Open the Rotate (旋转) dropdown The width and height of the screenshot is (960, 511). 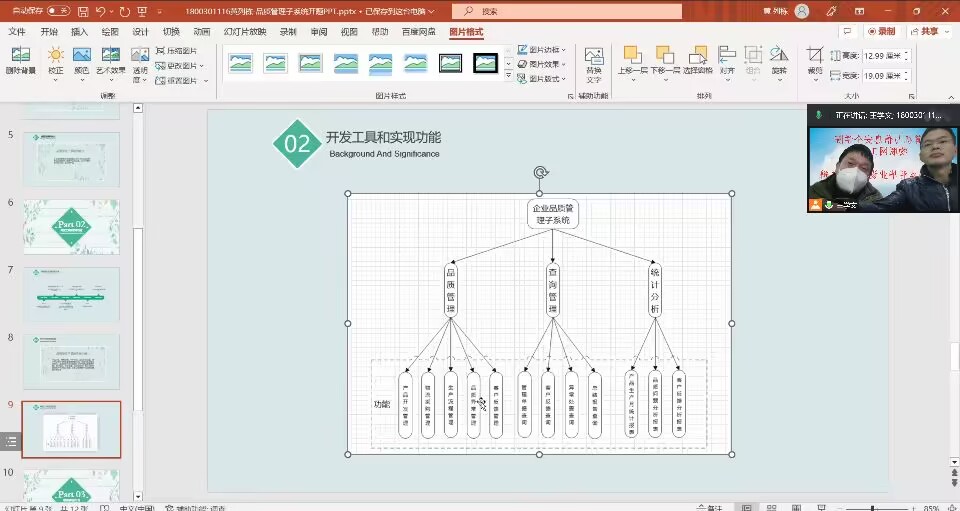tap(779, 60)
